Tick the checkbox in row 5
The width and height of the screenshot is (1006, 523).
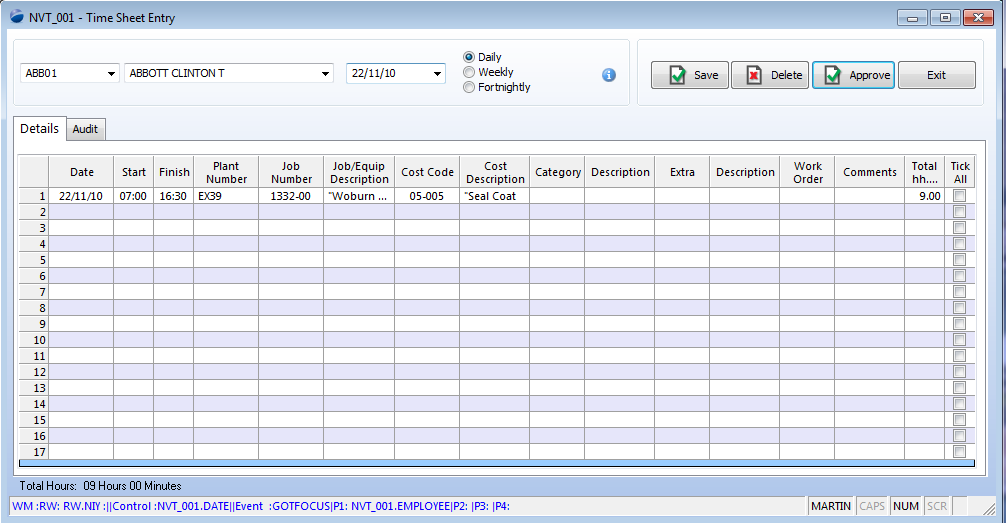click(x=960, y=260)
